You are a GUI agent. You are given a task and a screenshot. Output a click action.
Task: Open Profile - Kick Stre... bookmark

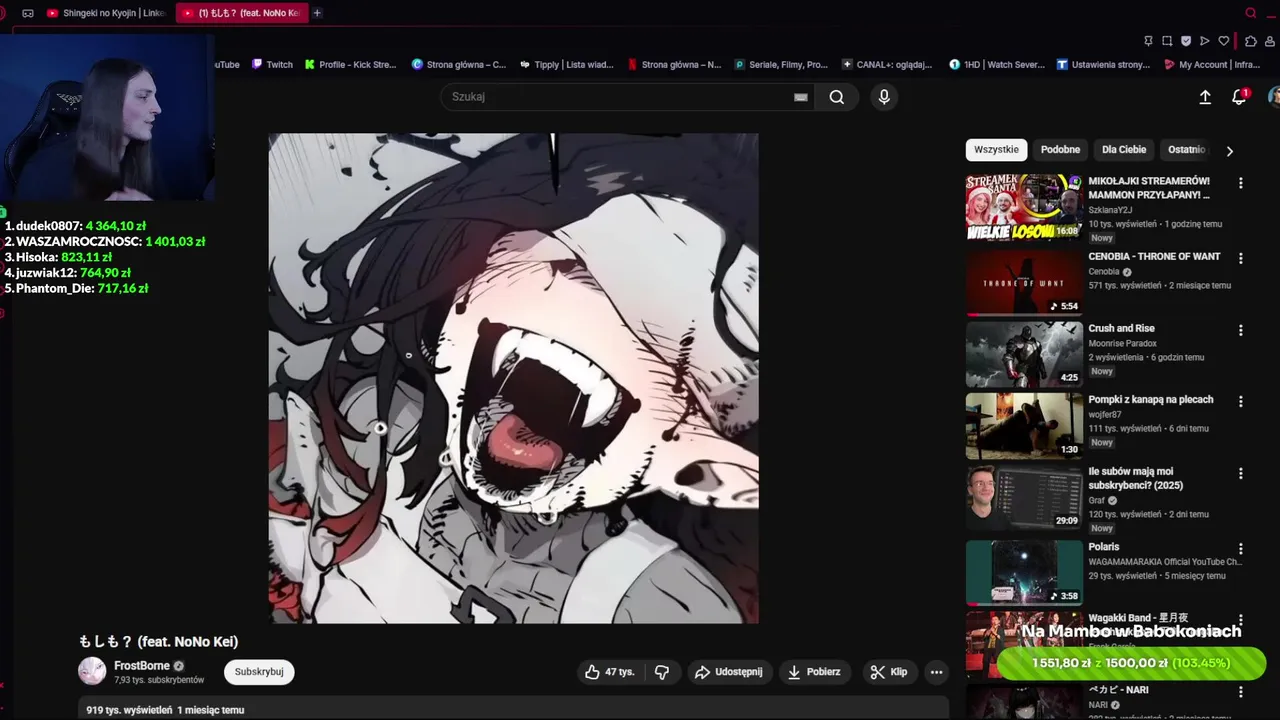(x=351, y=65)
